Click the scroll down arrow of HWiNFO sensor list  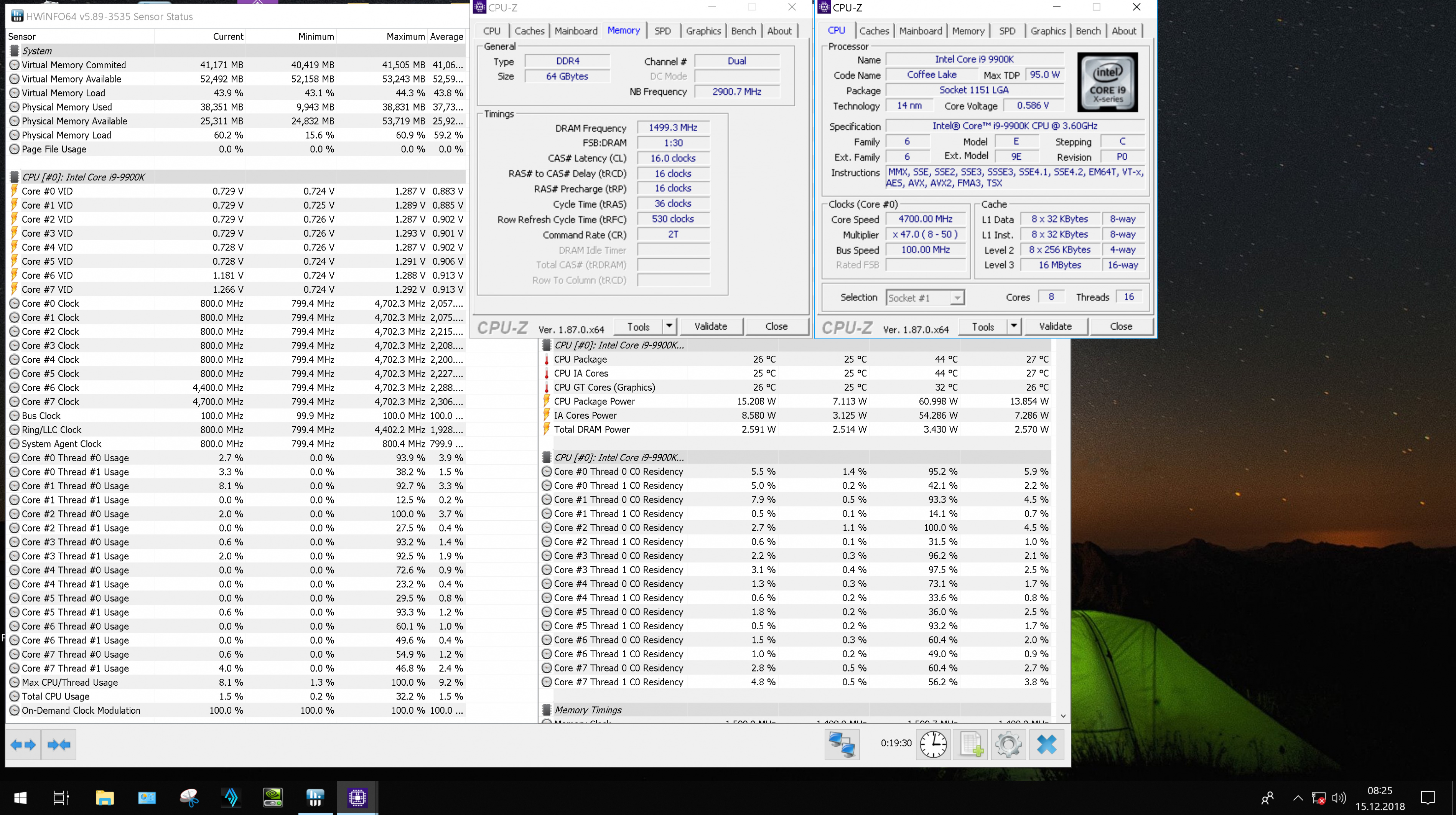tap(1063, 716)
